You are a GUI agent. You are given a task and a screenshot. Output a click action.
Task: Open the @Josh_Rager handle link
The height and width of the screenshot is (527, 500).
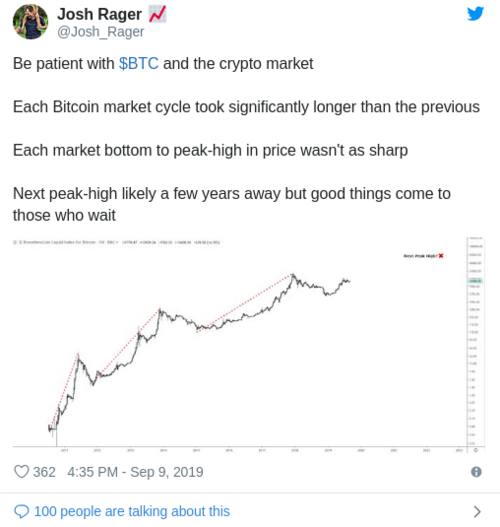[x=100, y=32]
